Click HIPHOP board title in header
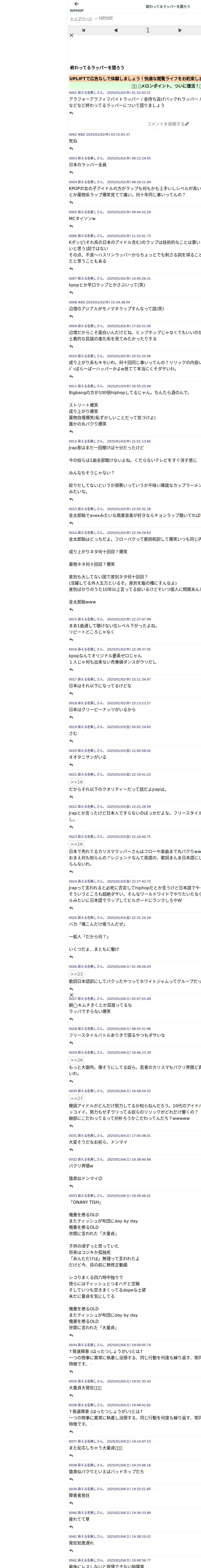 [x=77, y=11]
